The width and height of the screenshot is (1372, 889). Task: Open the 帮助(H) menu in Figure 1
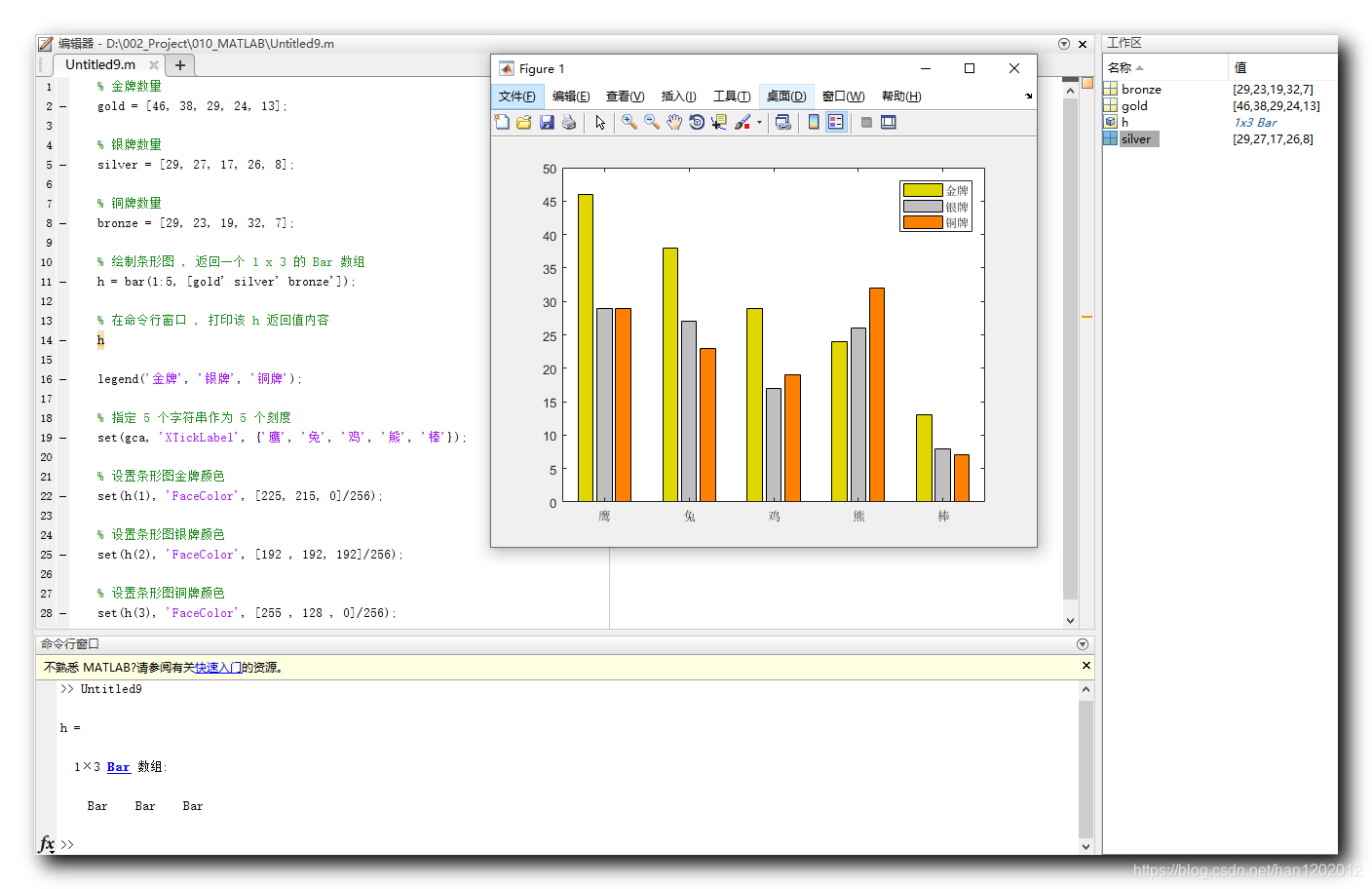click(x=901, y=96)
